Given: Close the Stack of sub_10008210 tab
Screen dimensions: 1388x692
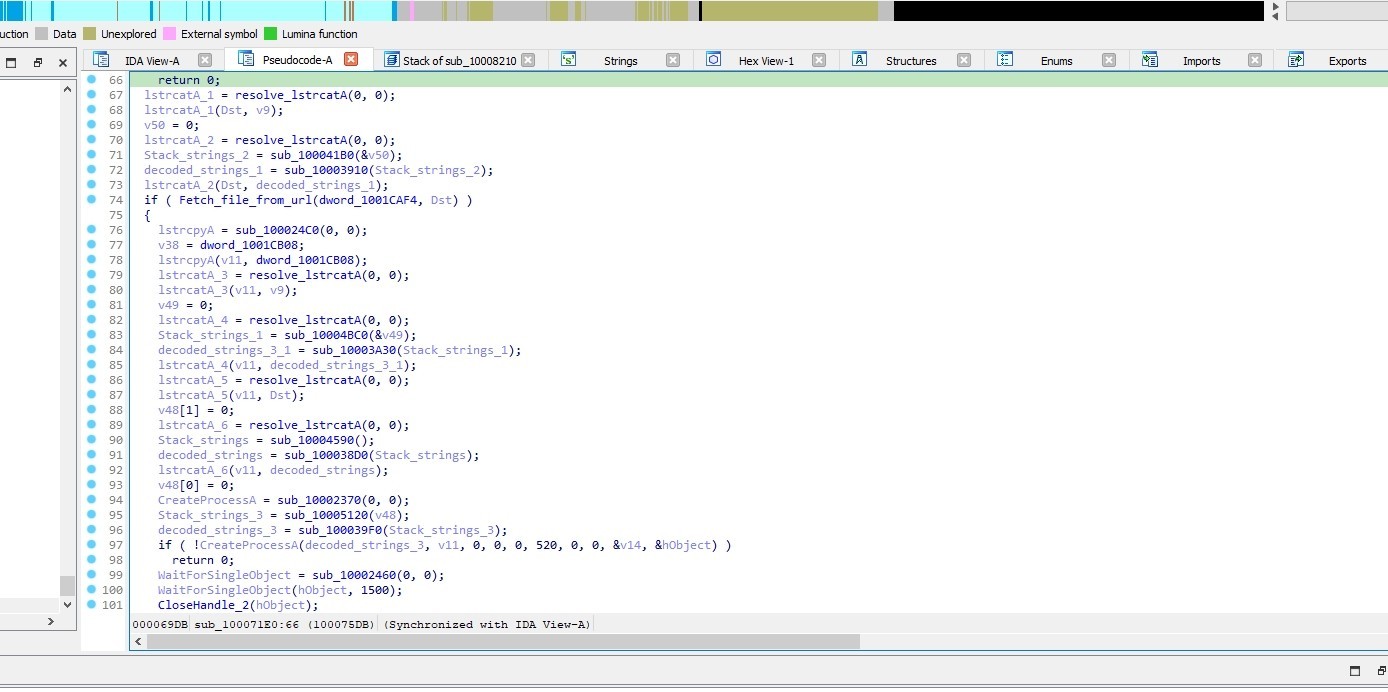Looking at the screenshot, I should [x=528, y=60].
